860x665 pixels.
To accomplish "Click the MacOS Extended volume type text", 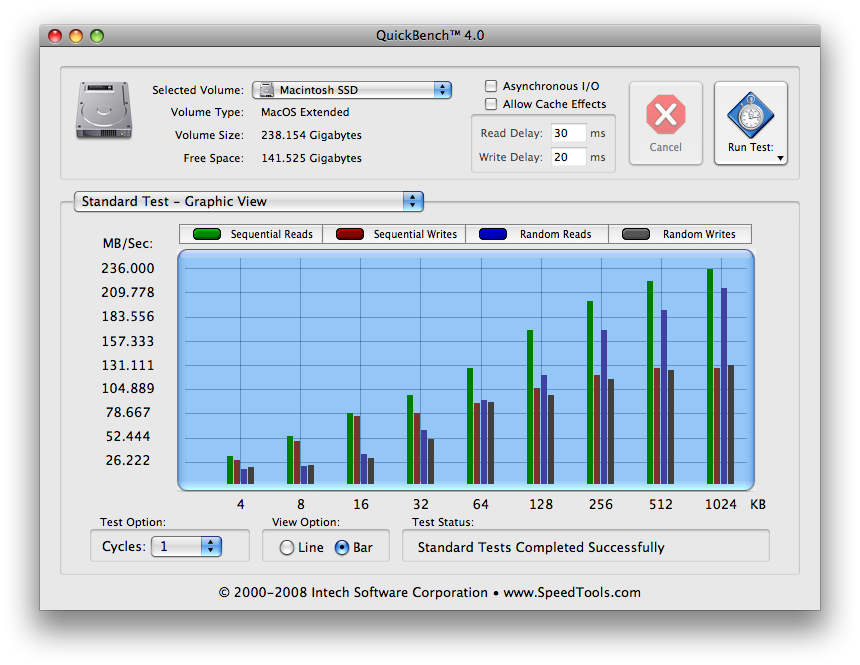I will point(305,112).
